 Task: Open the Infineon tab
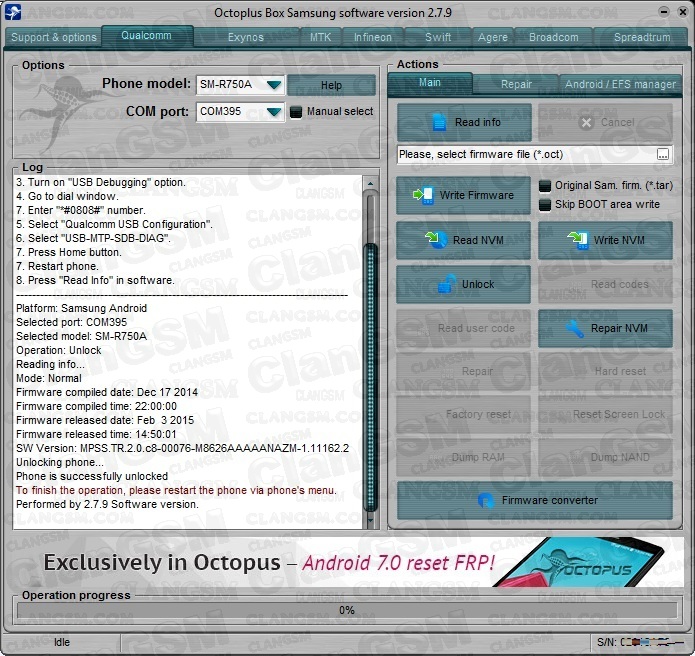pos(372,37)
